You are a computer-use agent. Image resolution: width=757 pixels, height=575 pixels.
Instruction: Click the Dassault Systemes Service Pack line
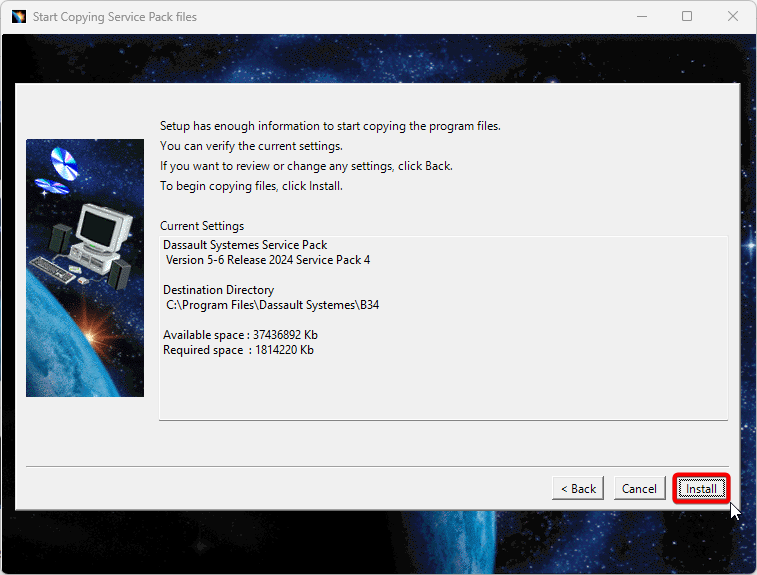245,245
